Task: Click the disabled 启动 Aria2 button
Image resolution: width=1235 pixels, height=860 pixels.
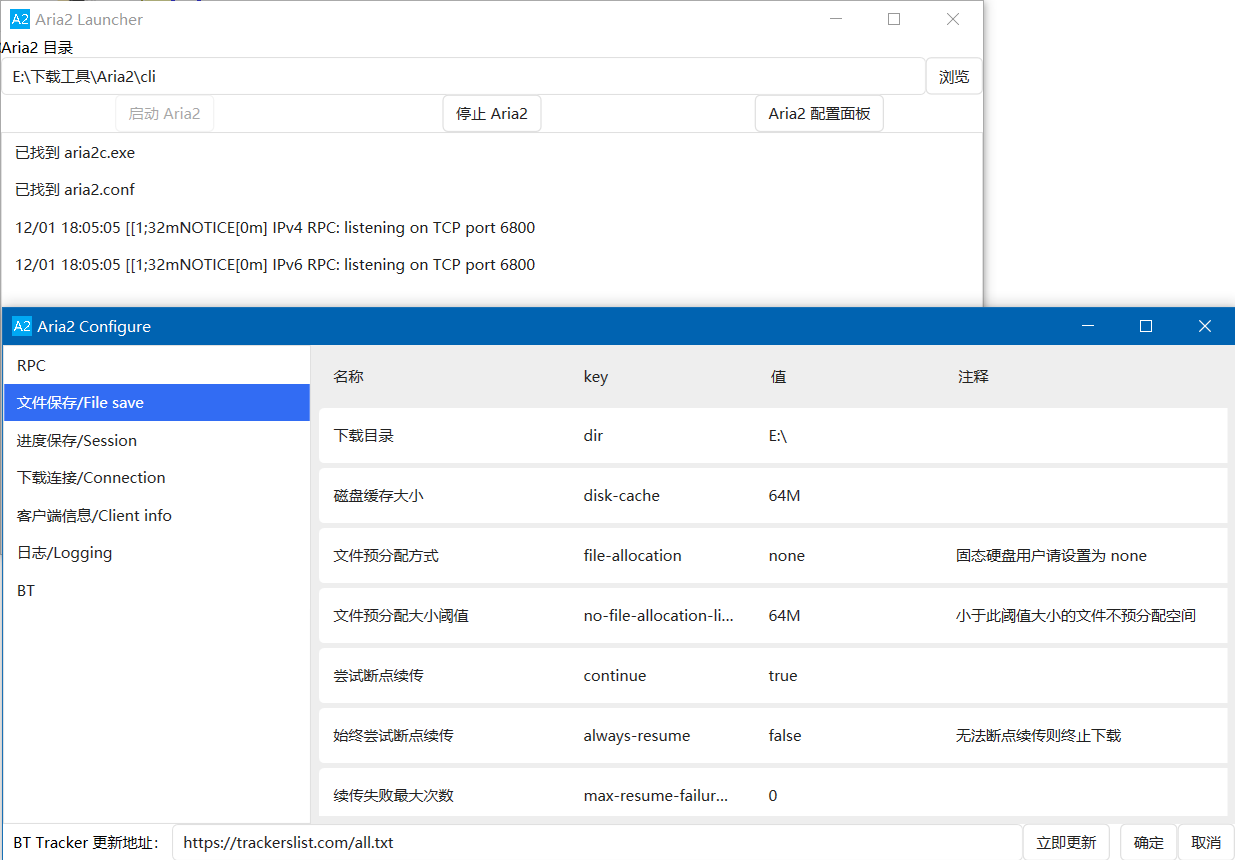Action: (164, 113)
